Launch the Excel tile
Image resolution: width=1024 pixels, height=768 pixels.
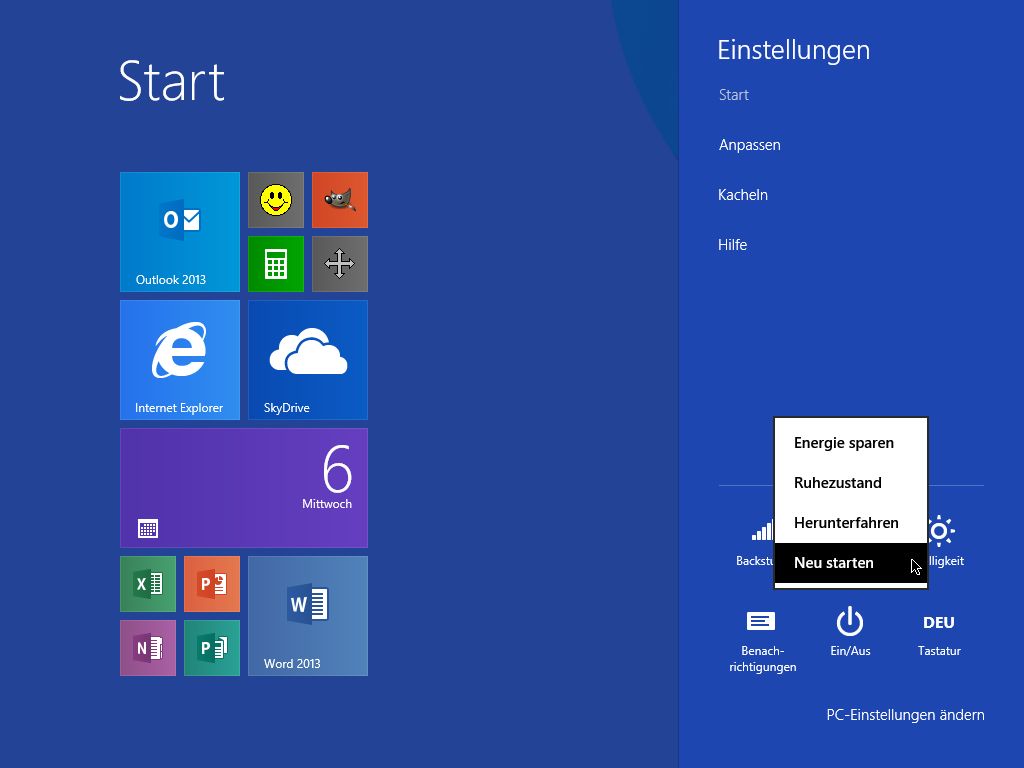pyautogui.click(x=148, y=584)
